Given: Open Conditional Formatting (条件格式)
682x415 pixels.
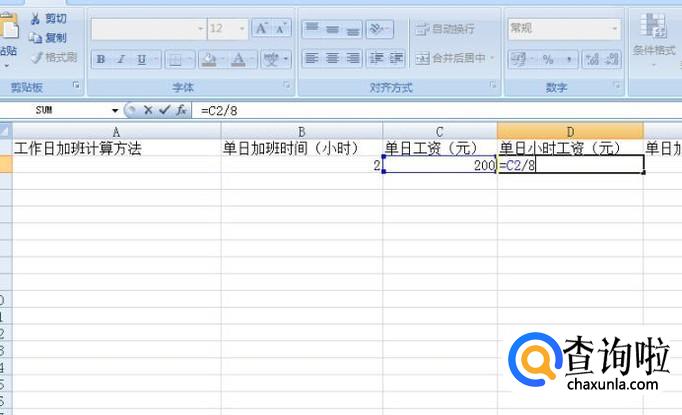Looking at the screenshot, I should pos(654,39).
